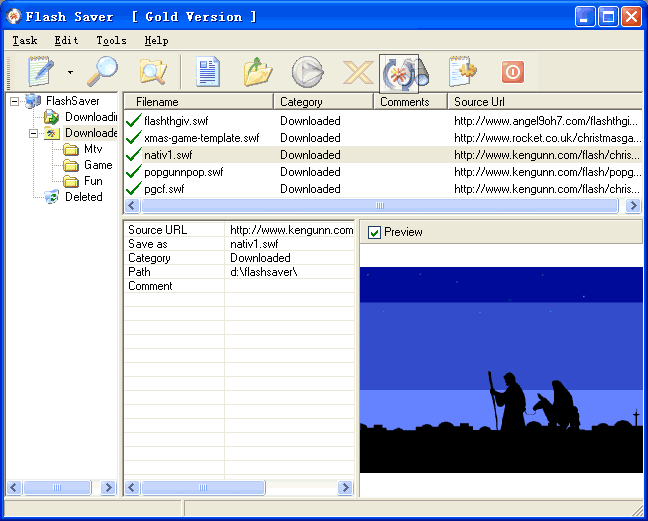Viewport: 648px width, 521px height.
Task: Click the file list horizontal scrollbar thumb
Action: click(380, 205)
